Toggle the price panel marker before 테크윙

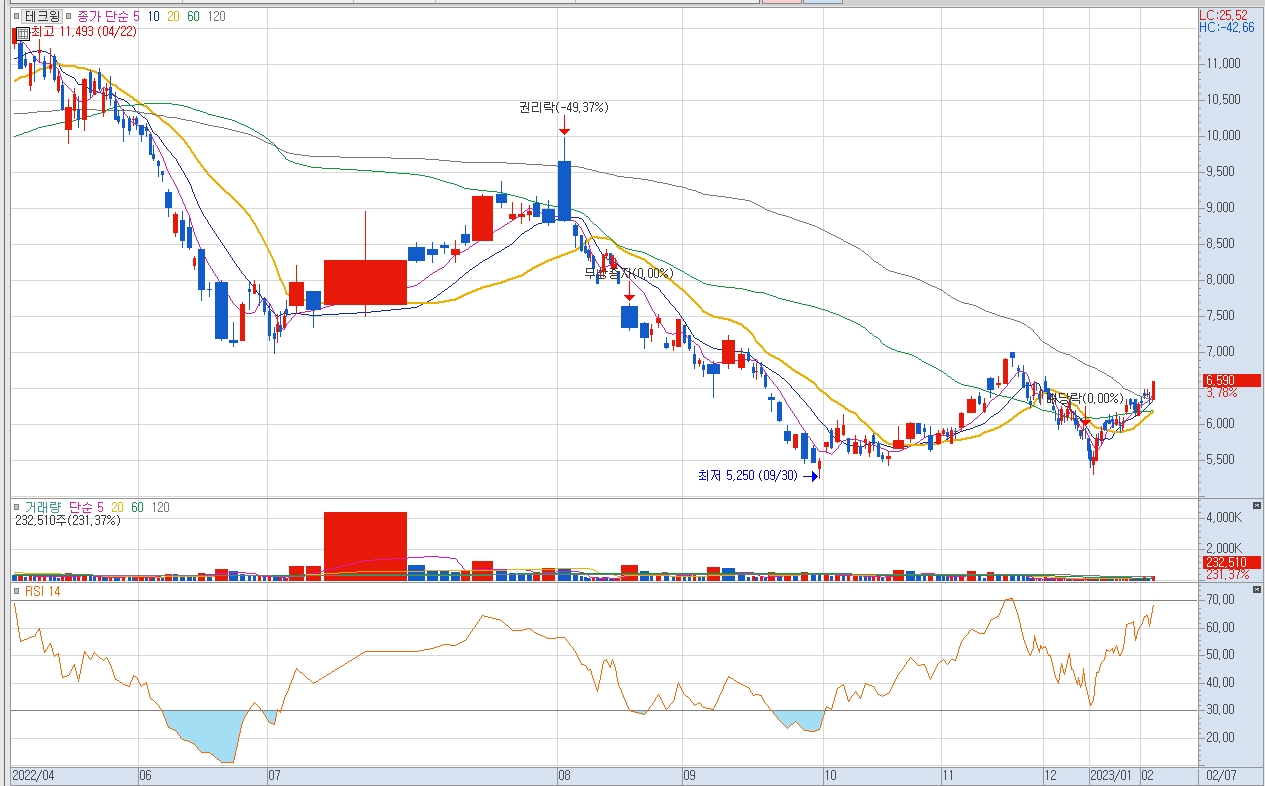click(x=16, y=17)
